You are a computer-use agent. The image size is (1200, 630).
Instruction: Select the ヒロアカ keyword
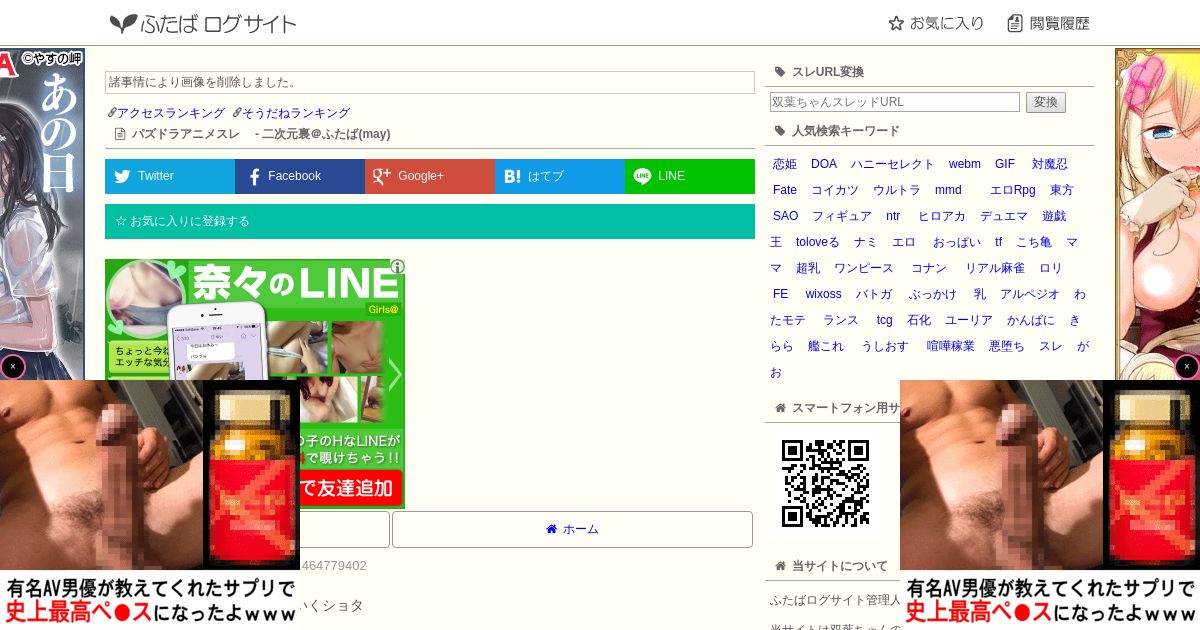point(942,216)
